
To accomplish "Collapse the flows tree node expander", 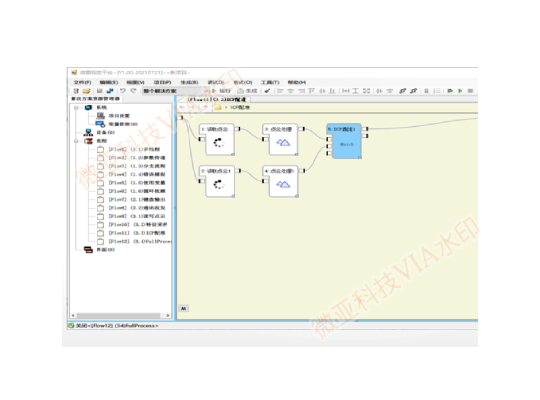I will (76, 141).
